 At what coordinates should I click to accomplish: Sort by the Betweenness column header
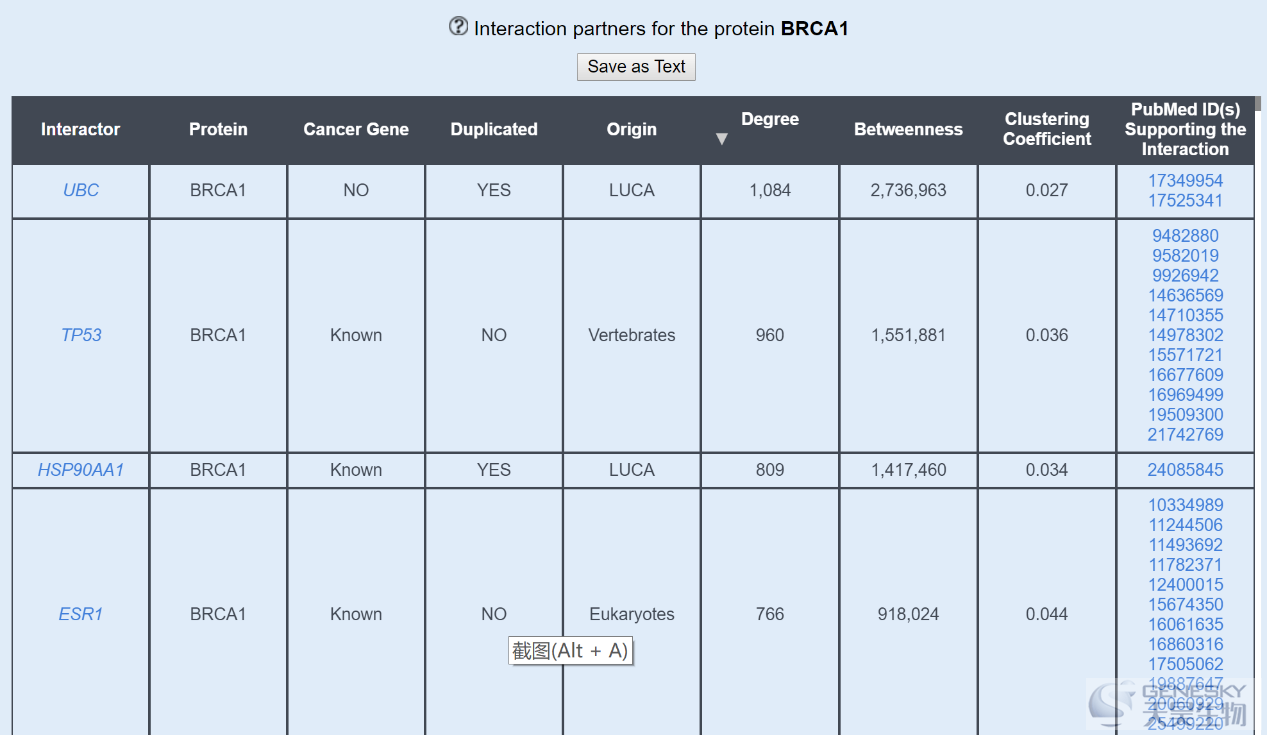point(908,129)
